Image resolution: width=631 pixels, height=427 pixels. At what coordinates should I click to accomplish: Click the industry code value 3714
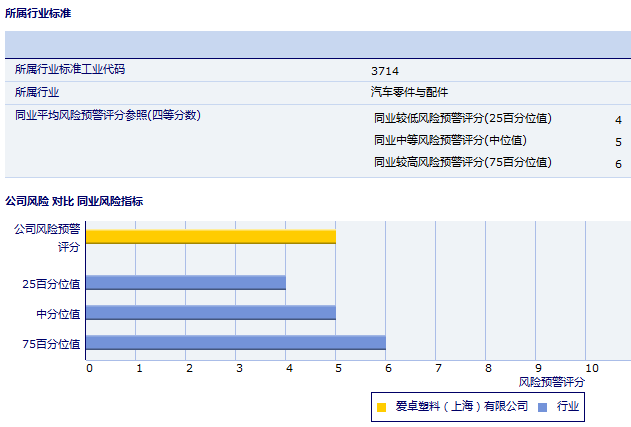click(384, 71)
